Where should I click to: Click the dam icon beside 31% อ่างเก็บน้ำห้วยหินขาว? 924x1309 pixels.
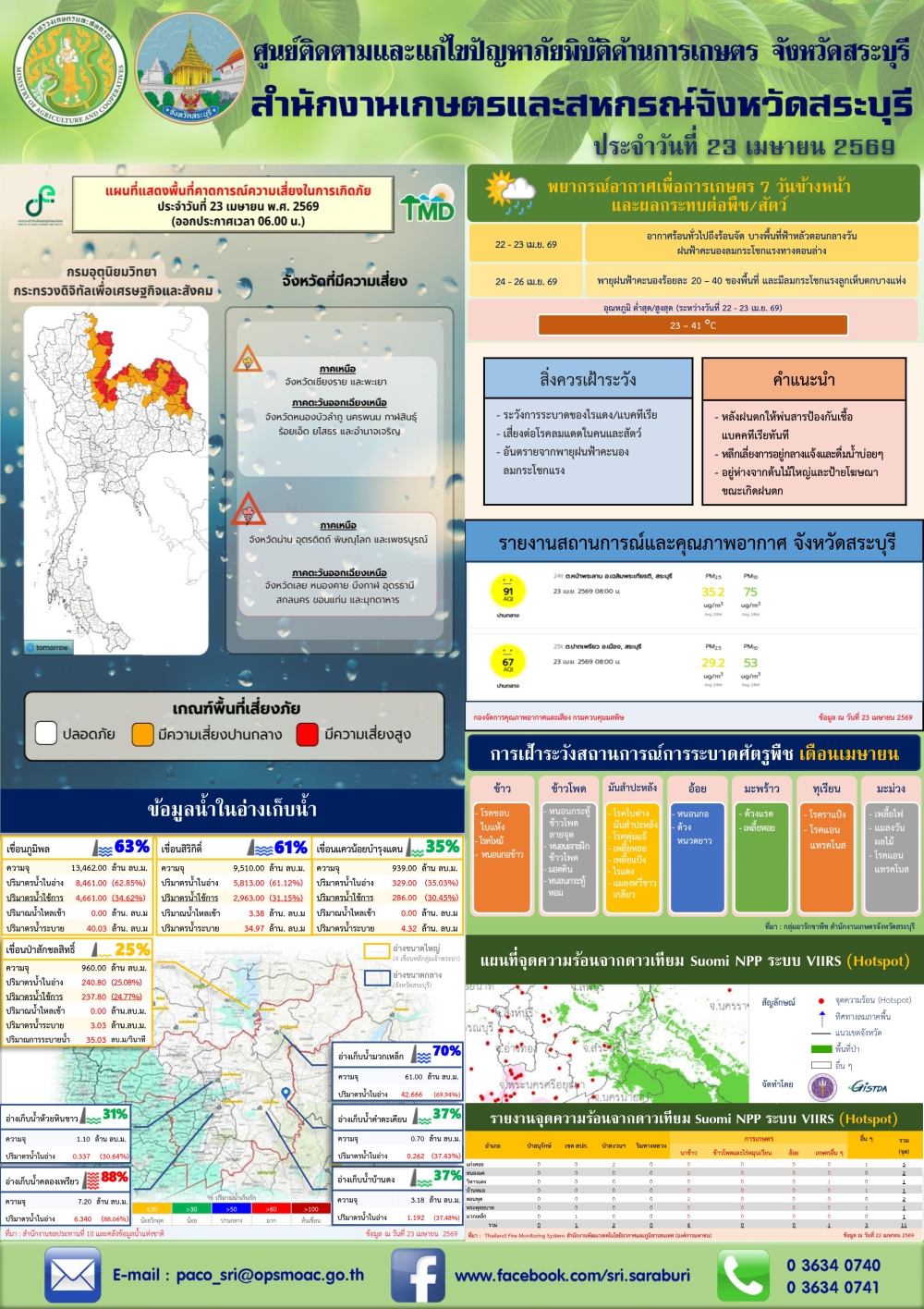[91, 1117]
